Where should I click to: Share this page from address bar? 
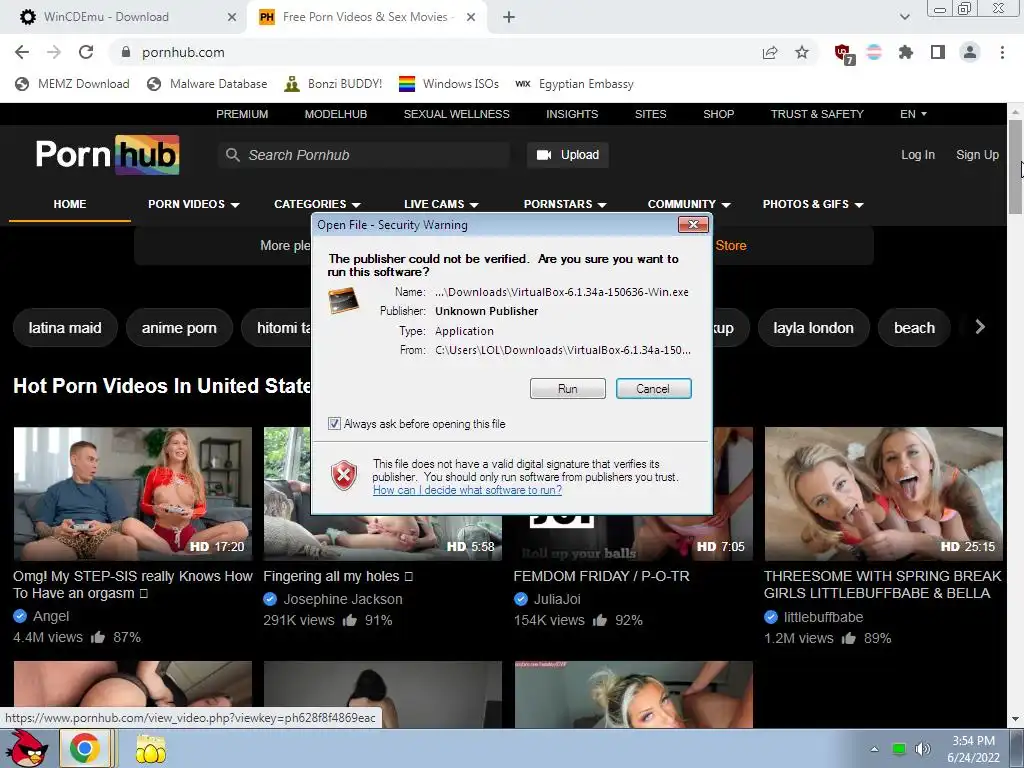pos(770,52)
